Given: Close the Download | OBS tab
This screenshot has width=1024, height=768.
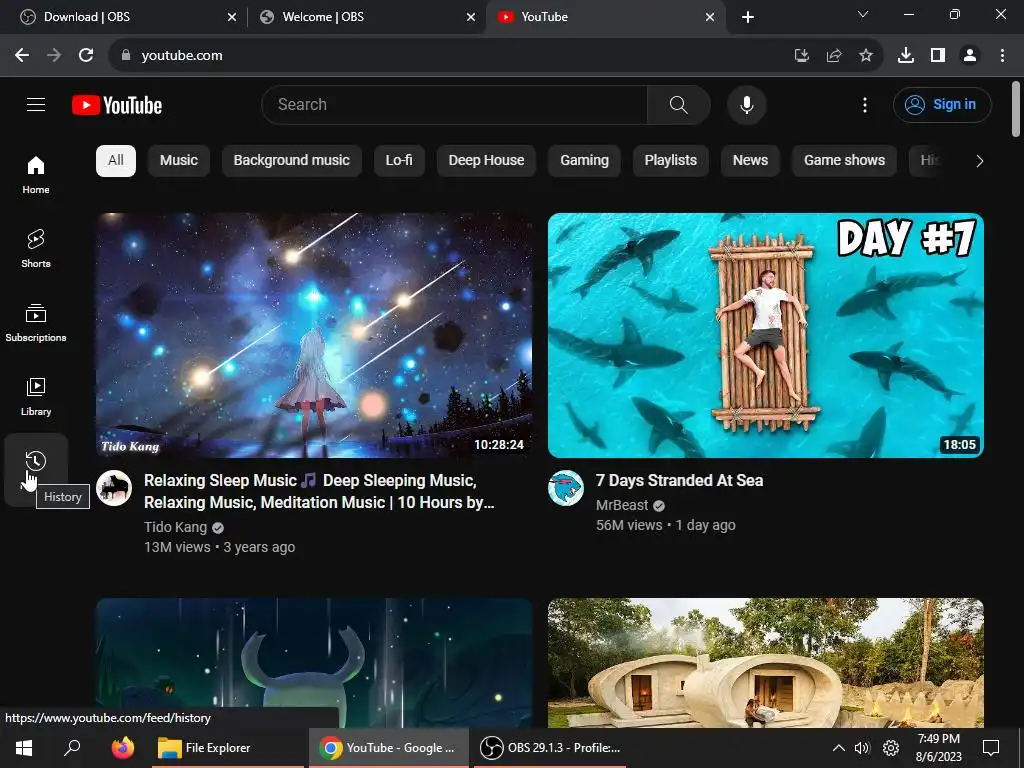Looking at the screenshot, I should tap(232, 17).
